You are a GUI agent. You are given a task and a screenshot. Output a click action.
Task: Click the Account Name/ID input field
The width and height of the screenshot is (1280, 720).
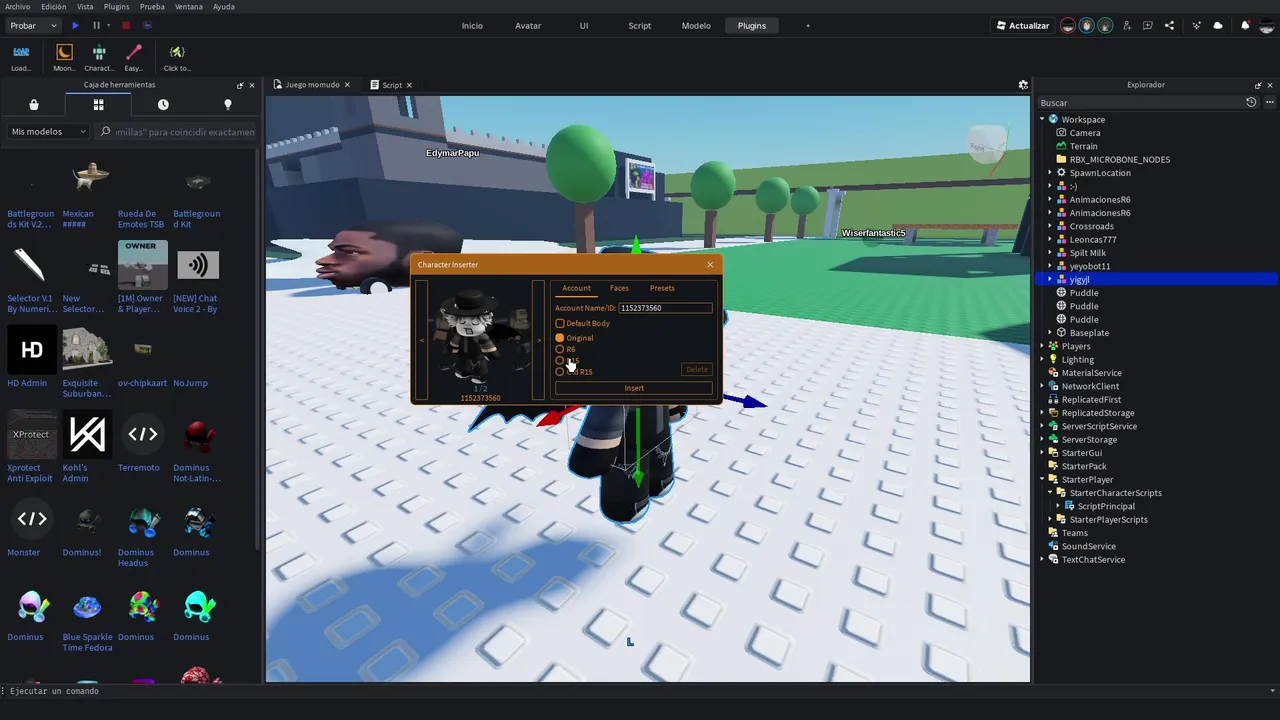tap(665, 308)
